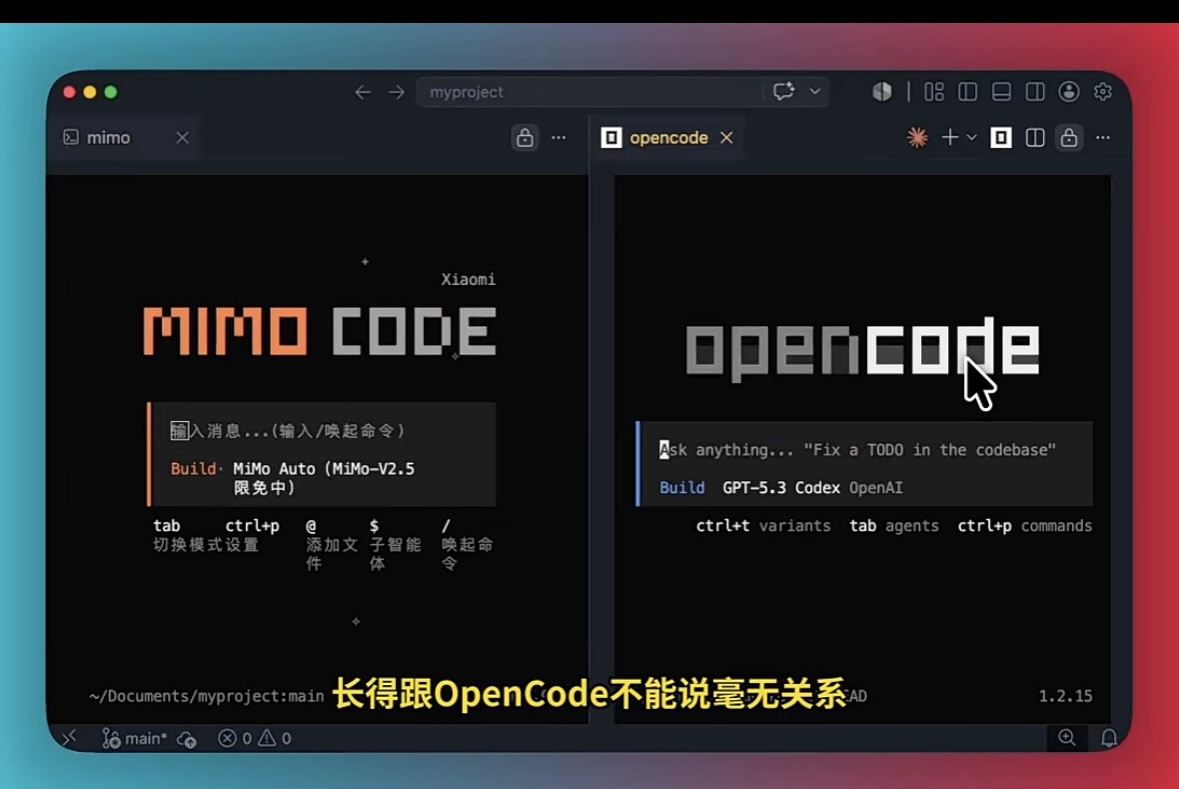This screenshot has height=789, width=1179.
Task: Toggle lock icon in the opencode pane
Action: click(x=1069, y=138)
